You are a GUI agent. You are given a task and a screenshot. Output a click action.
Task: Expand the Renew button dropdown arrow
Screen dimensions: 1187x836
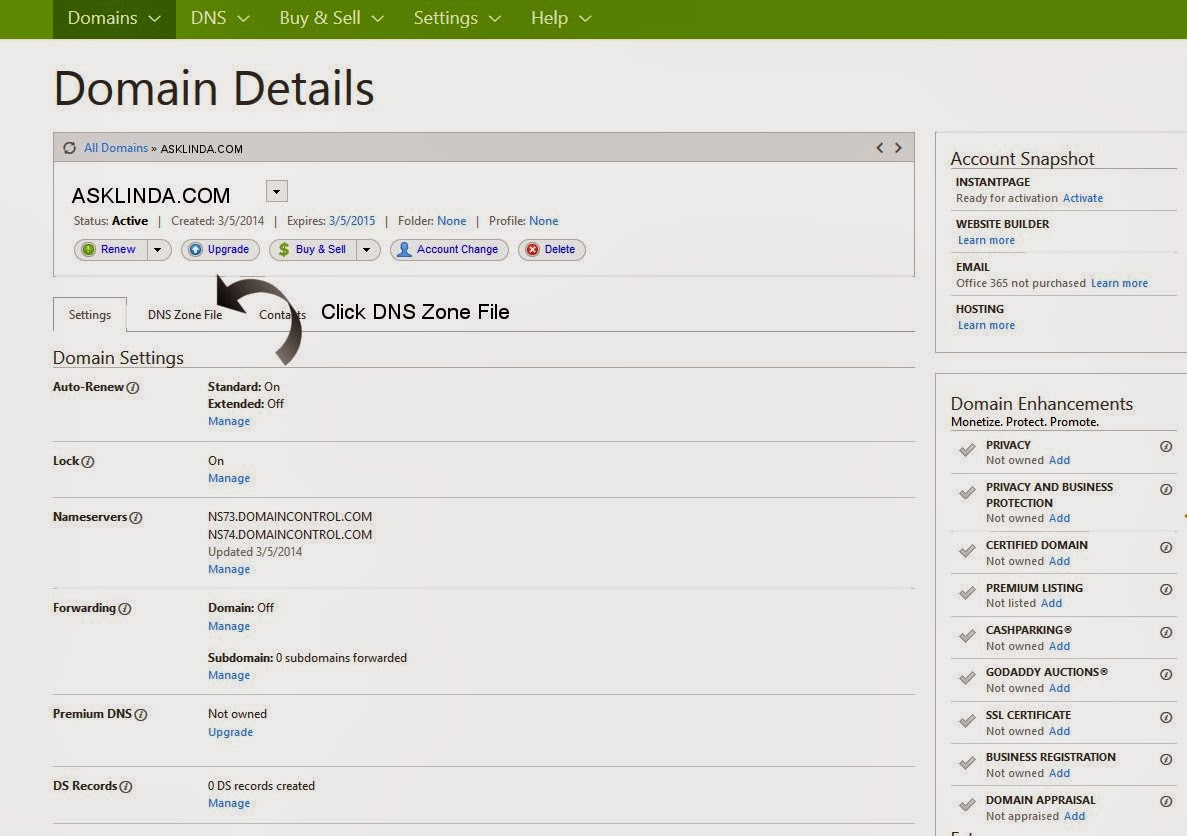[157, 250]
